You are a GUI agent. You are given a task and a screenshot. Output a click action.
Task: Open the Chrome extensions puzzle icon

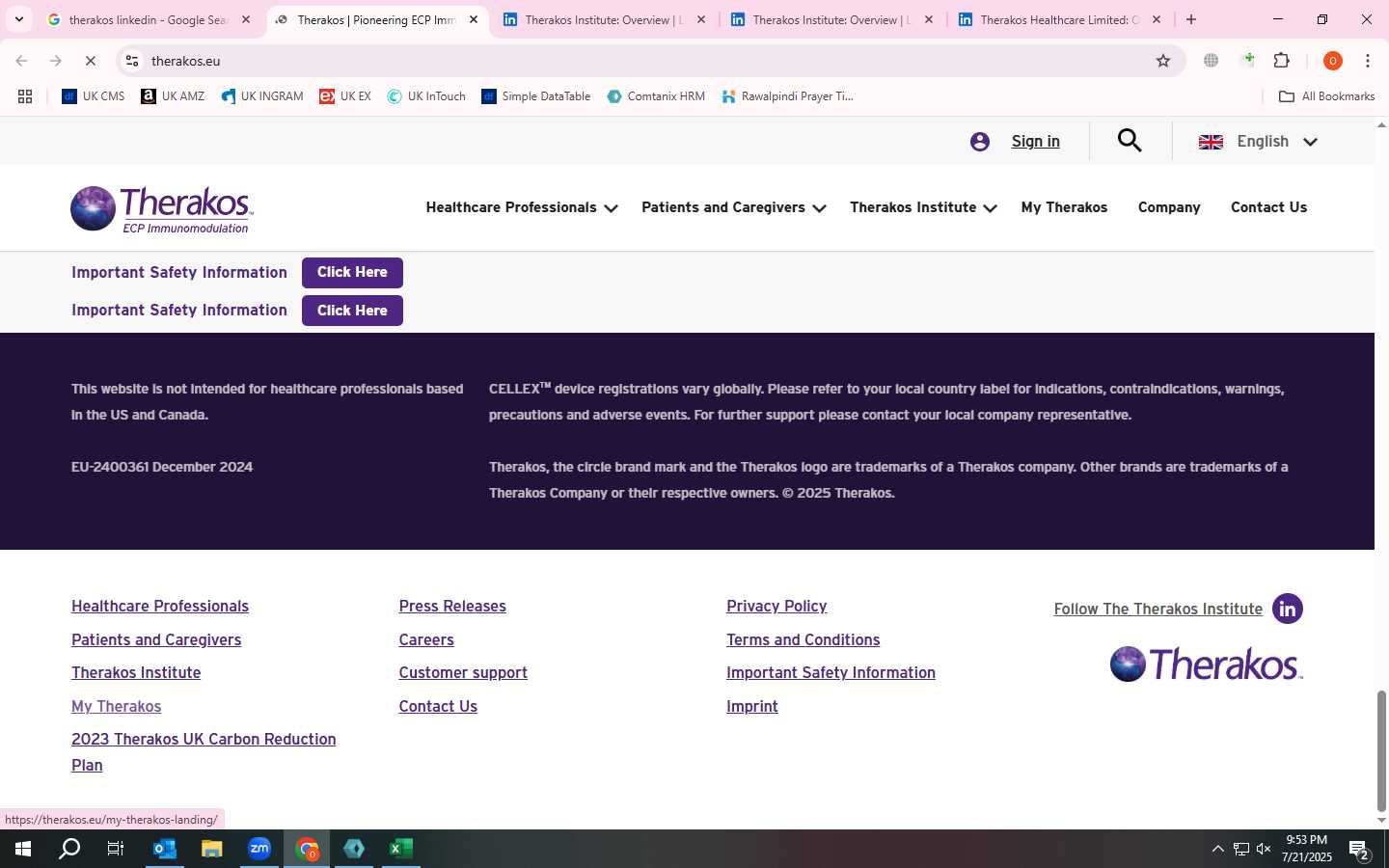1282,61
